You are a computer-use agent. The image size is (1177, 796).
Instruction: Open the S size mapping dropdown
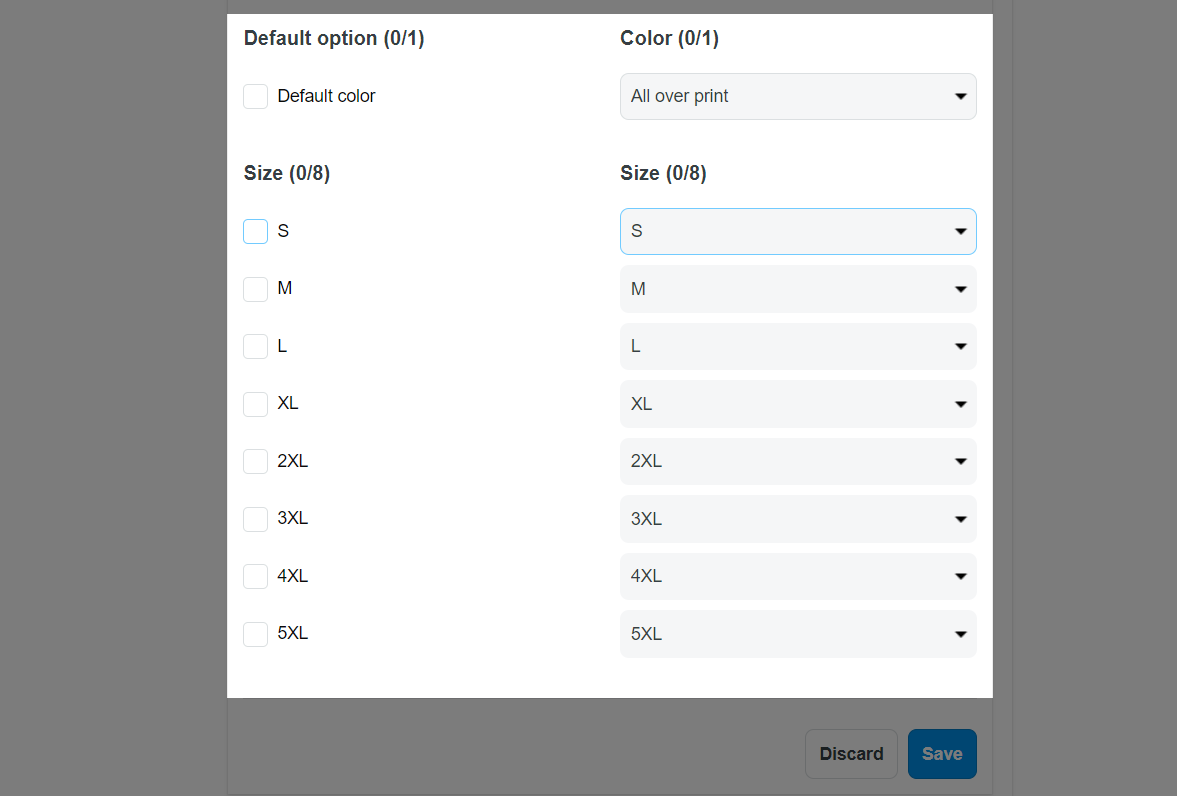798,231
